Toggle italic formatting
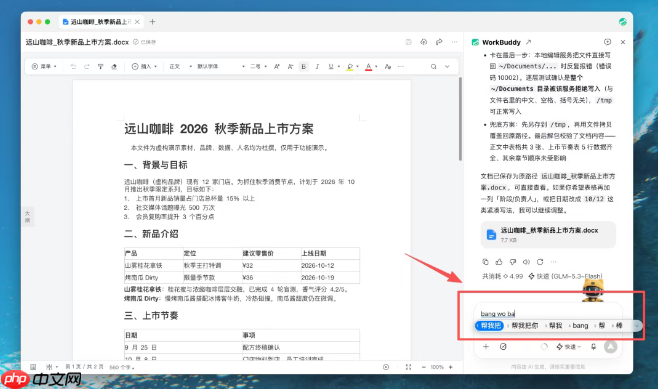 click(317, 66)
